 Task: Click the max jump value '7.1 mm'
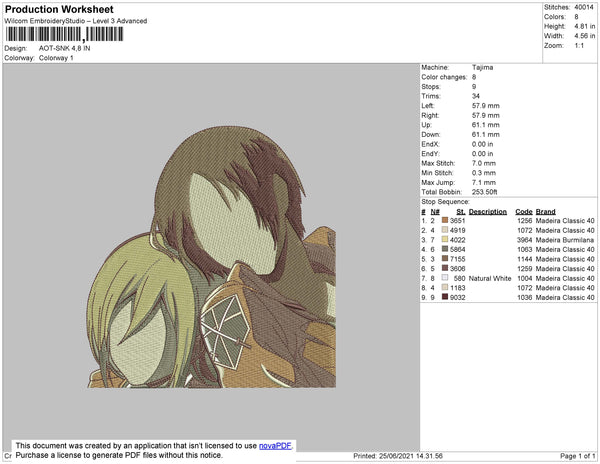(484, 182)
